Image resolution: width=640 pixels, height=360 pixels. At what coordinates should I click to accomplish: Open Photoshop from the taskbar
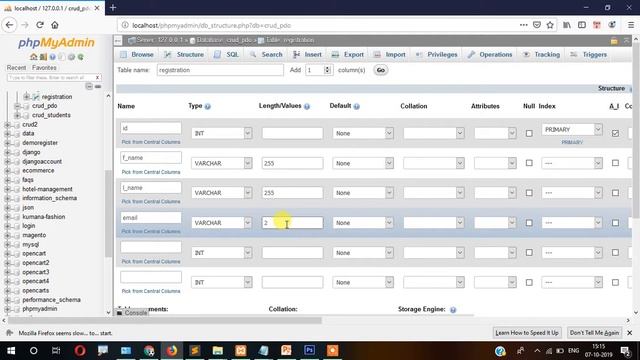coord(309,351)
